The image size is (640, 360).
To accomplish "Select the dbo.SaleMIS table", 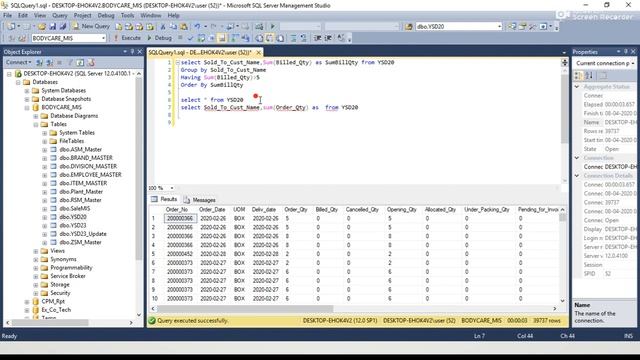I will click(x=74, y=209).
